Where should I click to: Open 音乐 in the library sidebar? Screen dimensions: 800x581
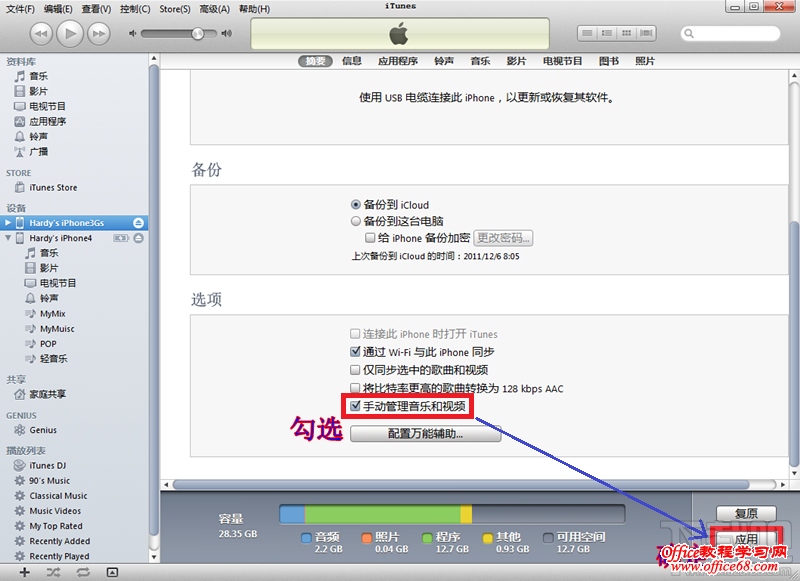pyautogui.click(x=38, y=76)
